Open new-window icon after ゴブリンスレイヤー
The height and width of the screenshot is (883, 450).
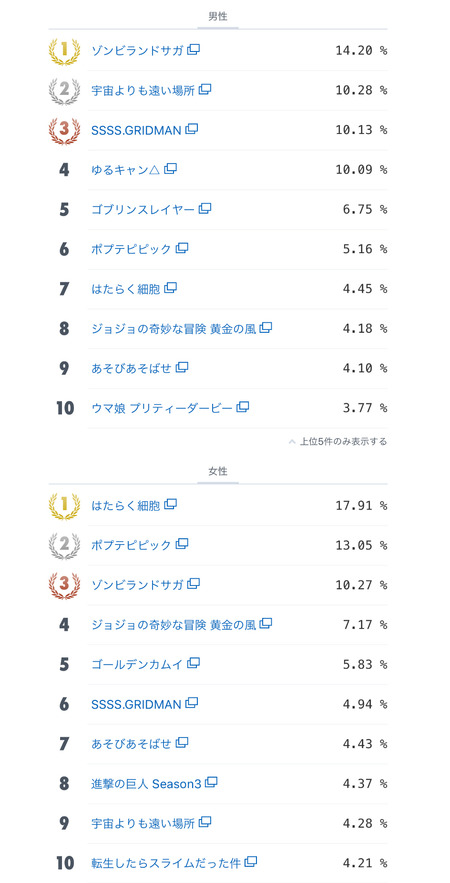pyautogui.click(x=205, y=209)
